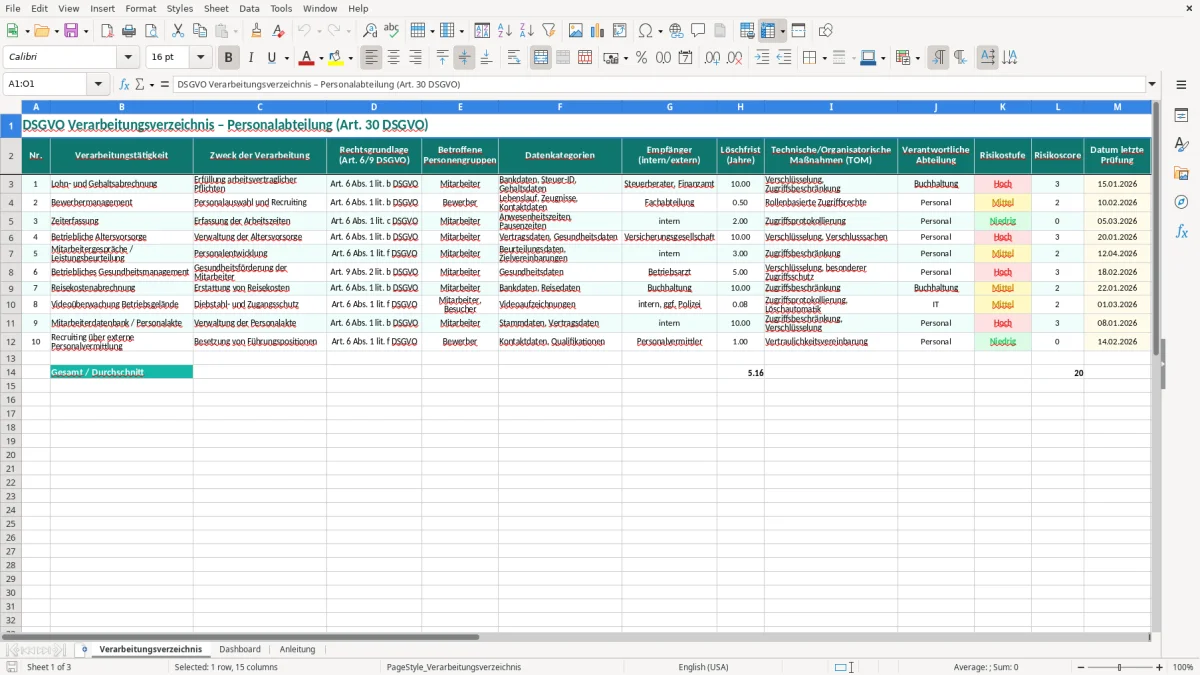Viewport: 1200px width, 675px height.
Task: Open Print Preview via toolbar icon
Action: [151, 31]
